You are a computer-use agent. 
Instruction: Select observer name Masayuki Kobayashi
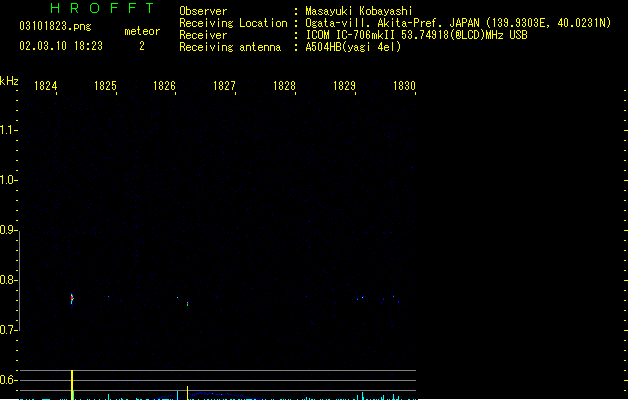(x=359, y=11)
